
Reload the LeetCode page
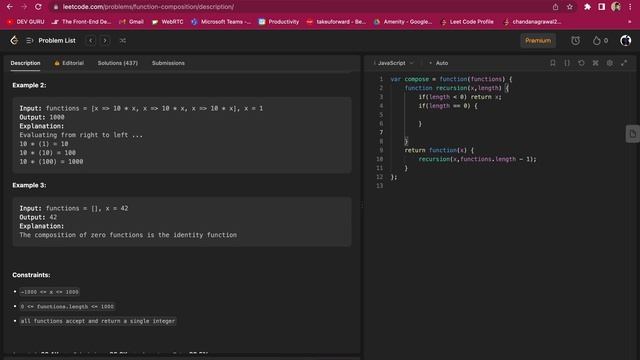point(38,7)
